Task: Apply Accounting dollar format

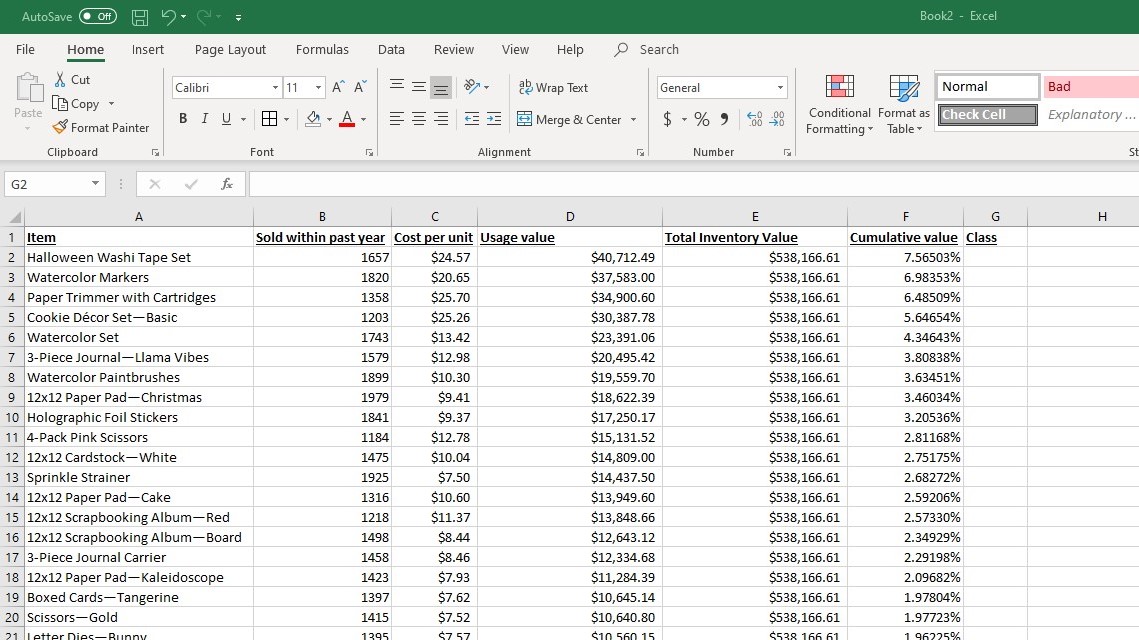Action: [668, 119]
